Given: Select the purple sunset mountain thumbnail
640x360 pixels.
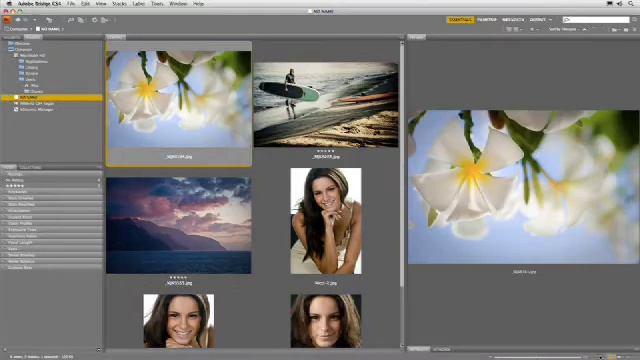Looking at the screenshot, I should pyautogui.click(x=179, y=225).
